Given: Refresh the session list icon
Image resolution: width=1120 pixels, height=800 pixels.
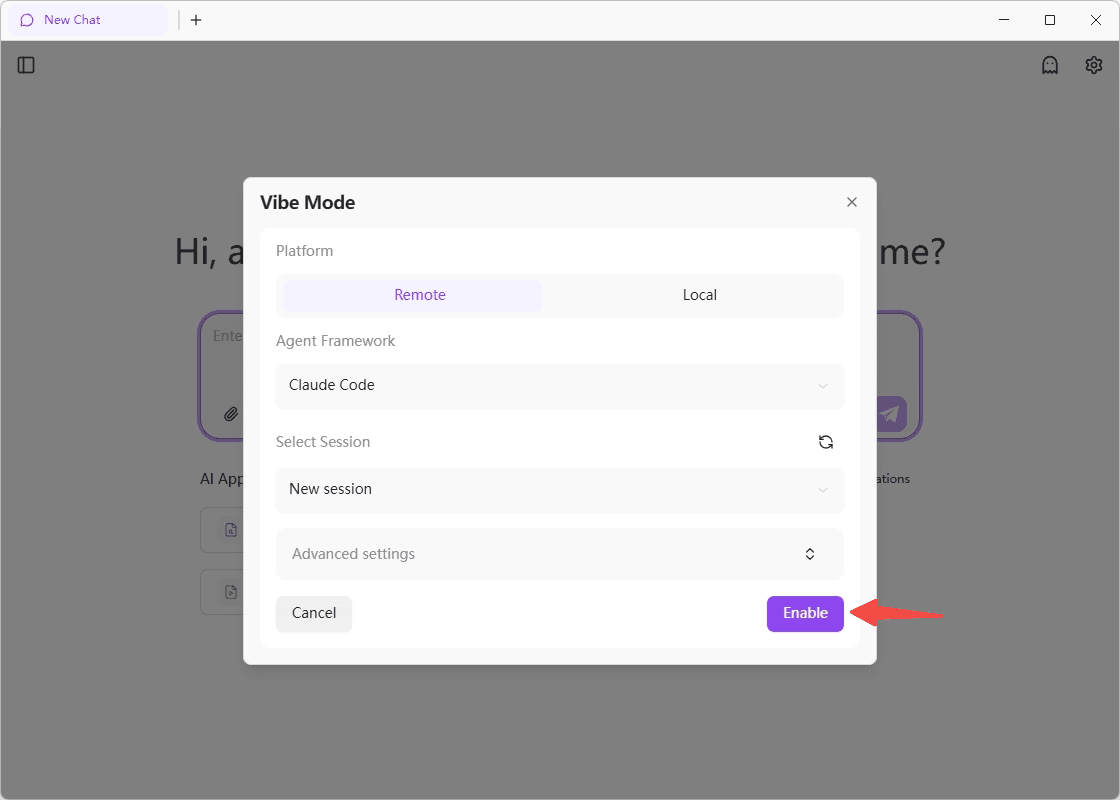Looking at the screenshot, I should pyautogui.click(x=825, y=442).
